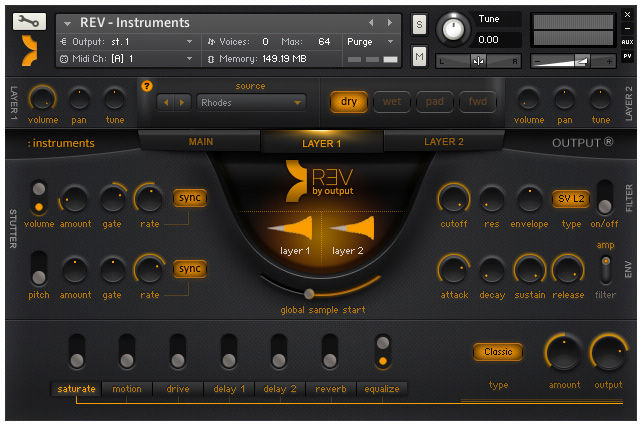Toggle the equalize effect switch

coord(383,352)
